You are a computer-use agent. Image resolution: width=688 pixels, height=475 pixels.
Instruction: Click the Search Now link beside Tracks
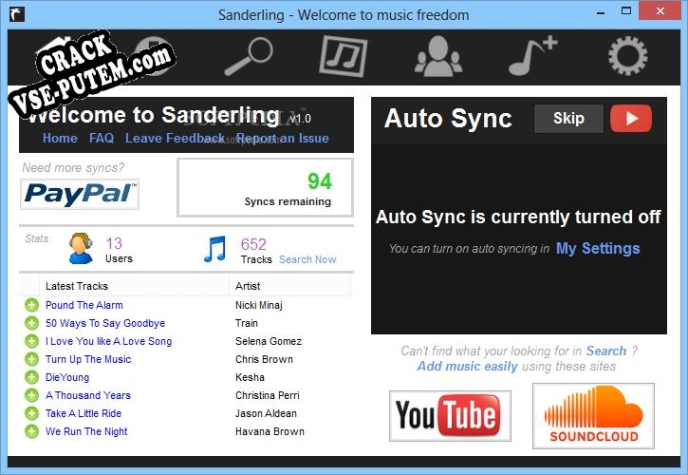pos(308,259)
